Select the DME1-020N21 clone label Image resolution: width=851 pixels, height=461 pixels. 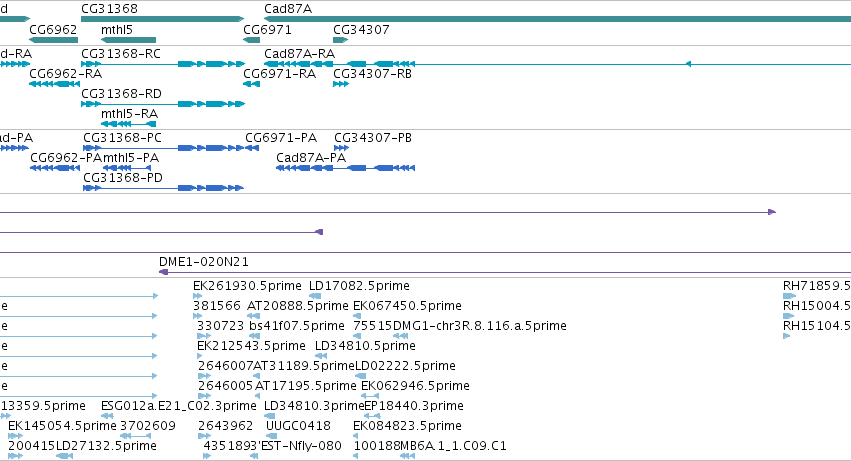[204, 262]
